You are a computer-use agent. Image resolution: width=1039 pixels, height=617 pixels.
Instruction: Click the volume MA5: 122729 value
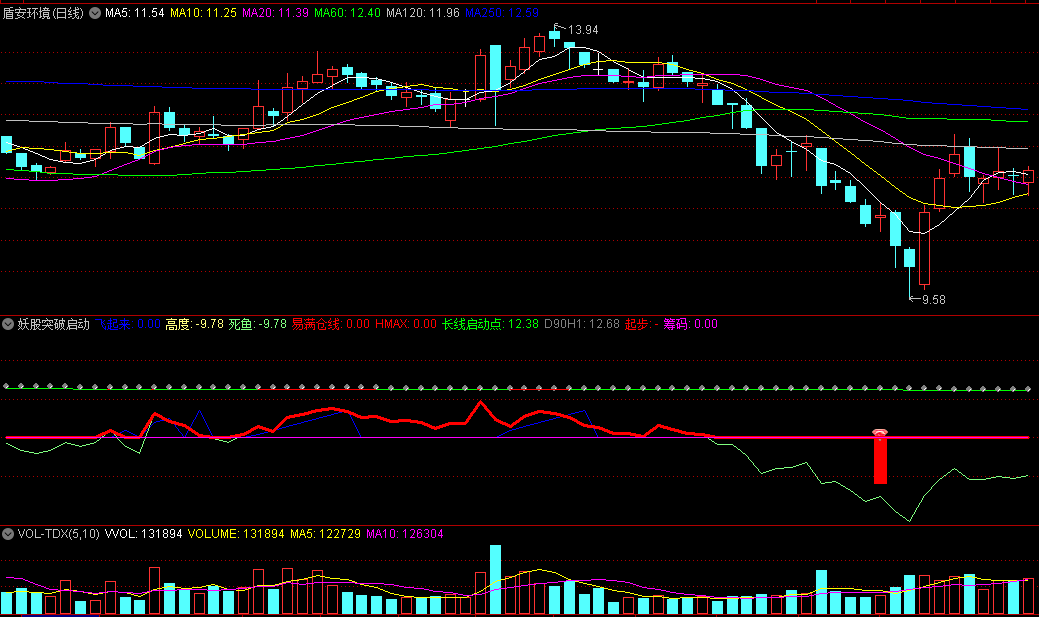click(325, 533)
